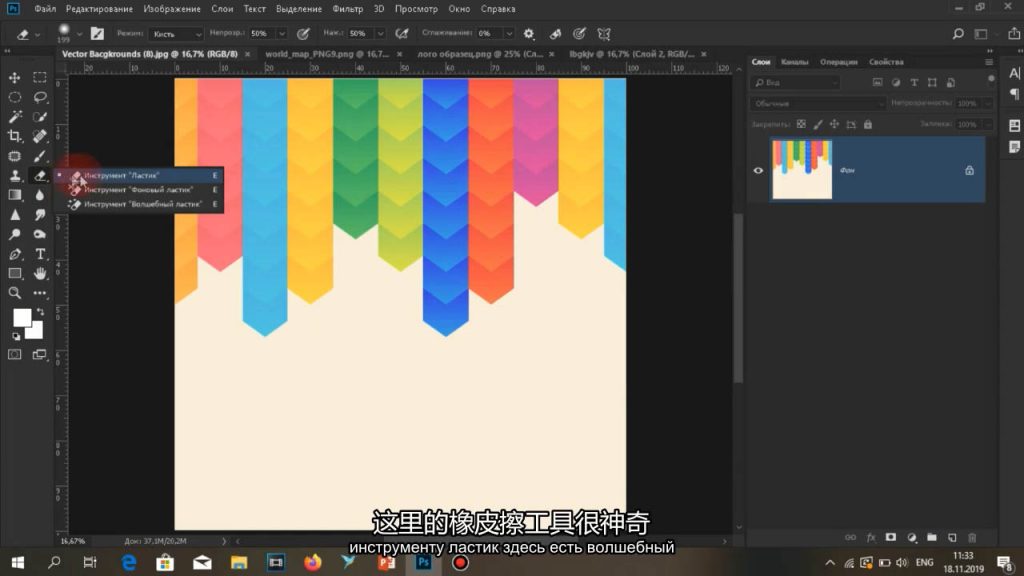Open smoothing options gear in options bar
1024x576 pixels.
pyautogui.click(x=529, y=33)
